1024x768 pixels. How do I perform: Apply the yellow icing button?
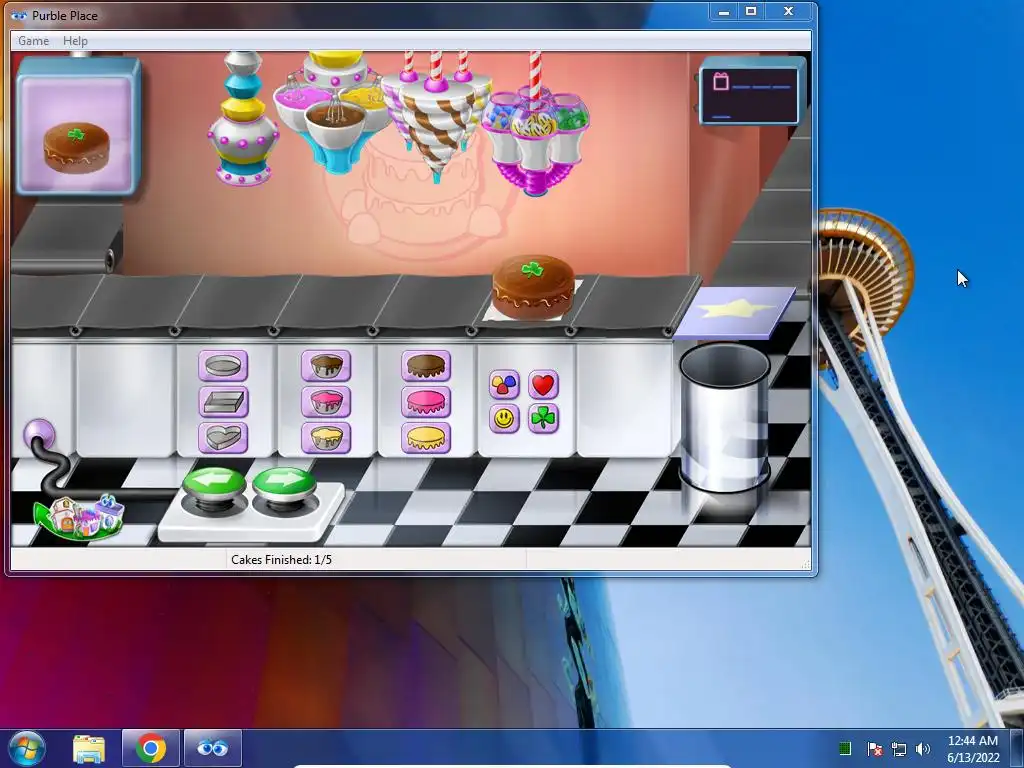[426, 438]
